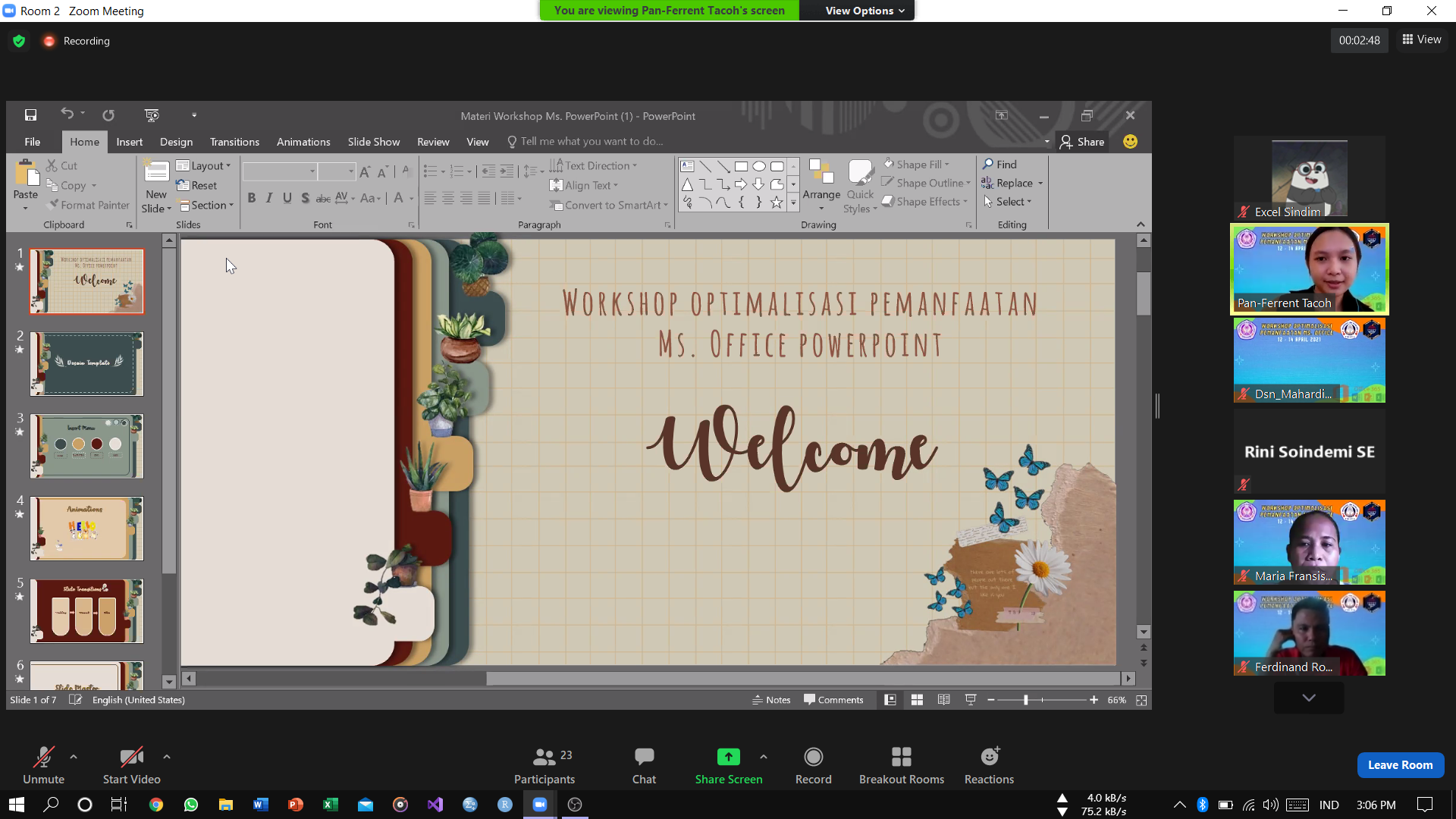Toggle Underline formatting

tap(287, 198)
